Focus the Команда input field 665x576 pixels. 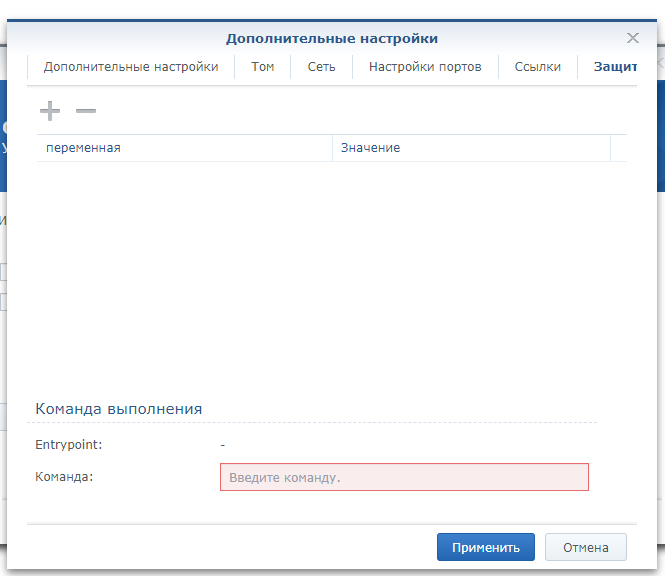pos(404,477)
